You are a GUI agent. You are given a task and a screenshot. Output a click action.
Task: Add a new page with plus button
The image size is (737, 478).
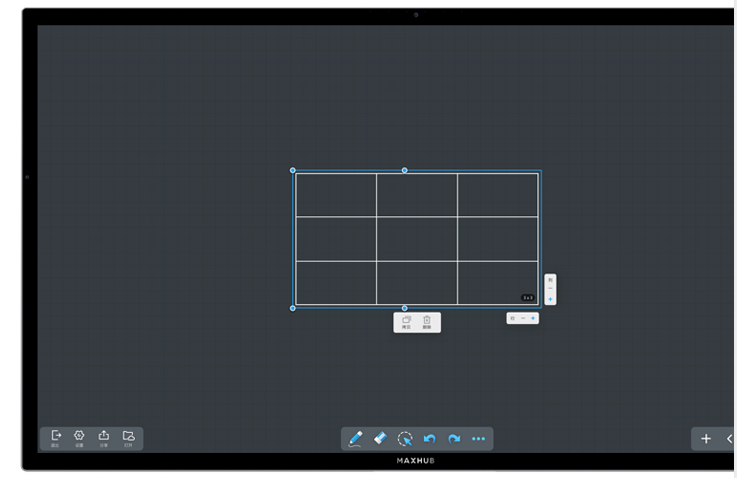[x=706, y=438]
